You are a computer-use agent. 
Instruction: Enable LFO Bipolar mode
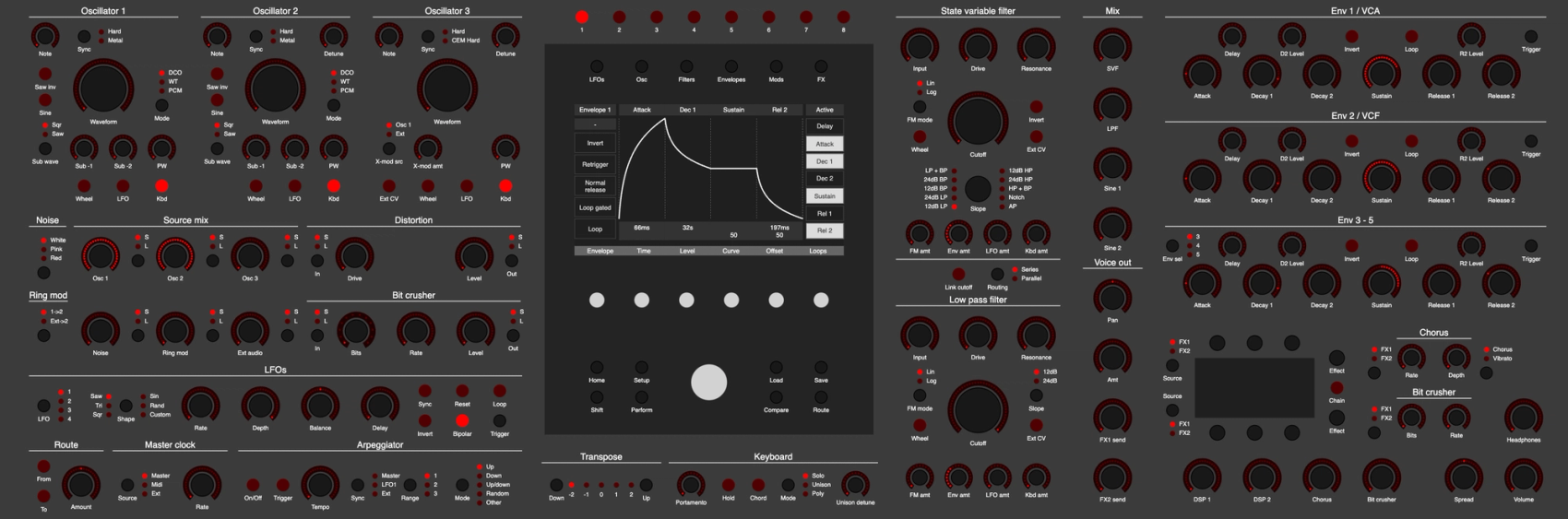tap(462, 420)
